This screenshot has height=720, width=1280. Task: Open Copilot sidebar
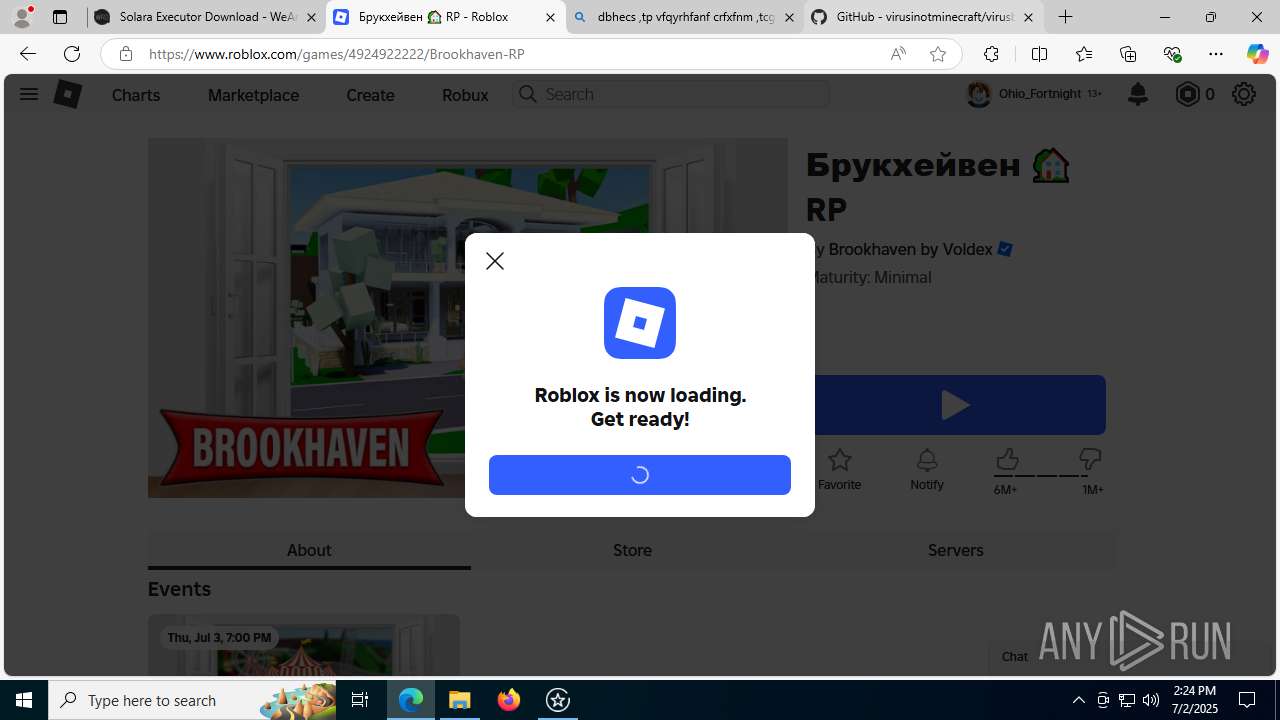(x=1257, y=54)
